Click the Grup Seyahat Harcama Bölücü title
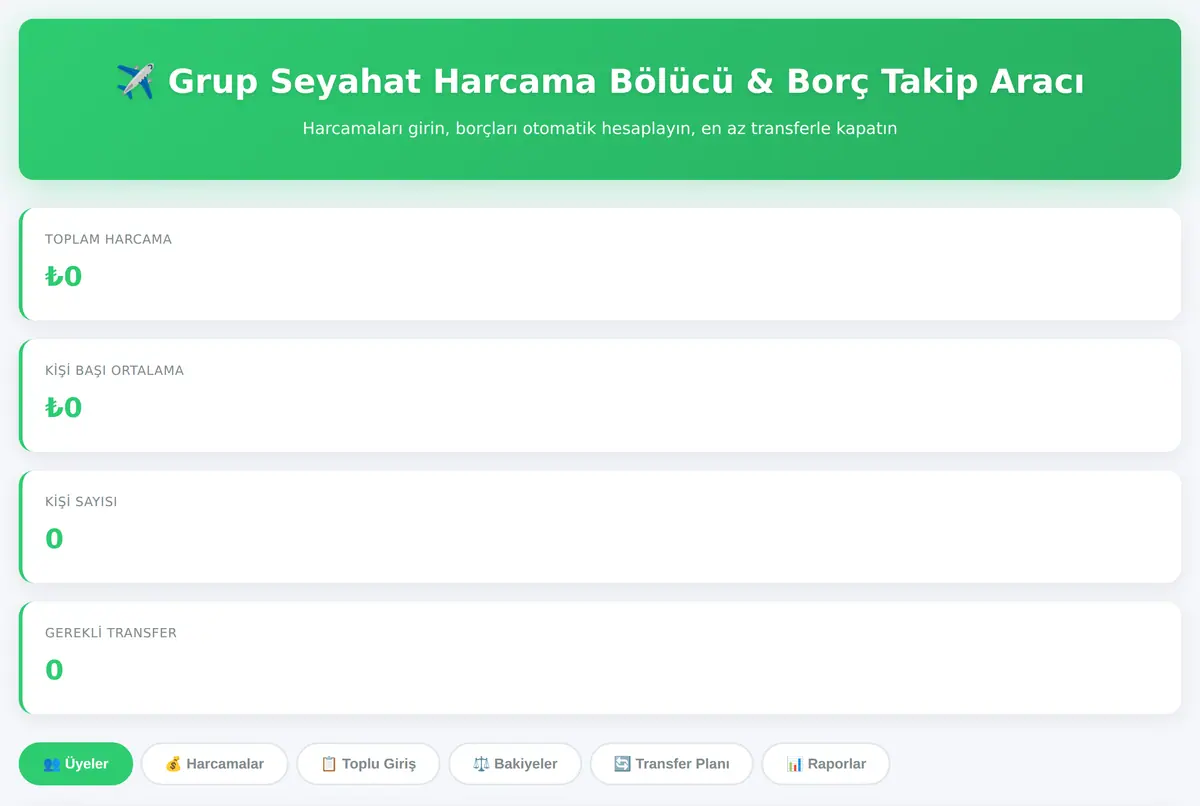 600,81
